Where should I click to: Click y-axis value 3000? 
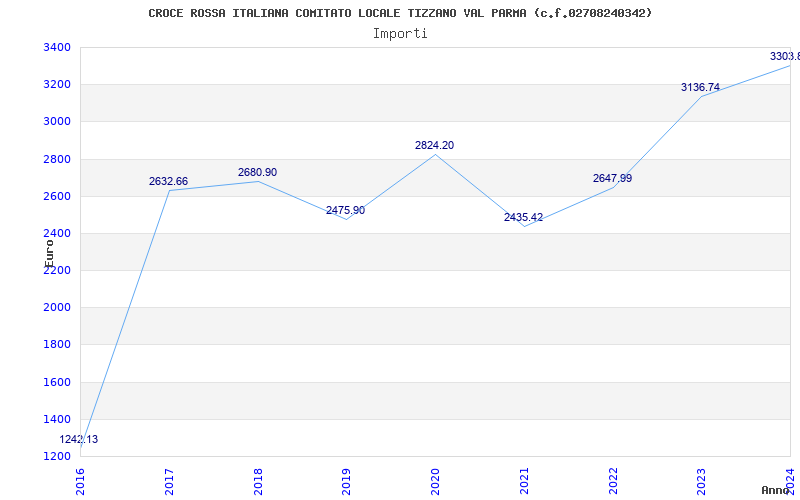(56, 122)
